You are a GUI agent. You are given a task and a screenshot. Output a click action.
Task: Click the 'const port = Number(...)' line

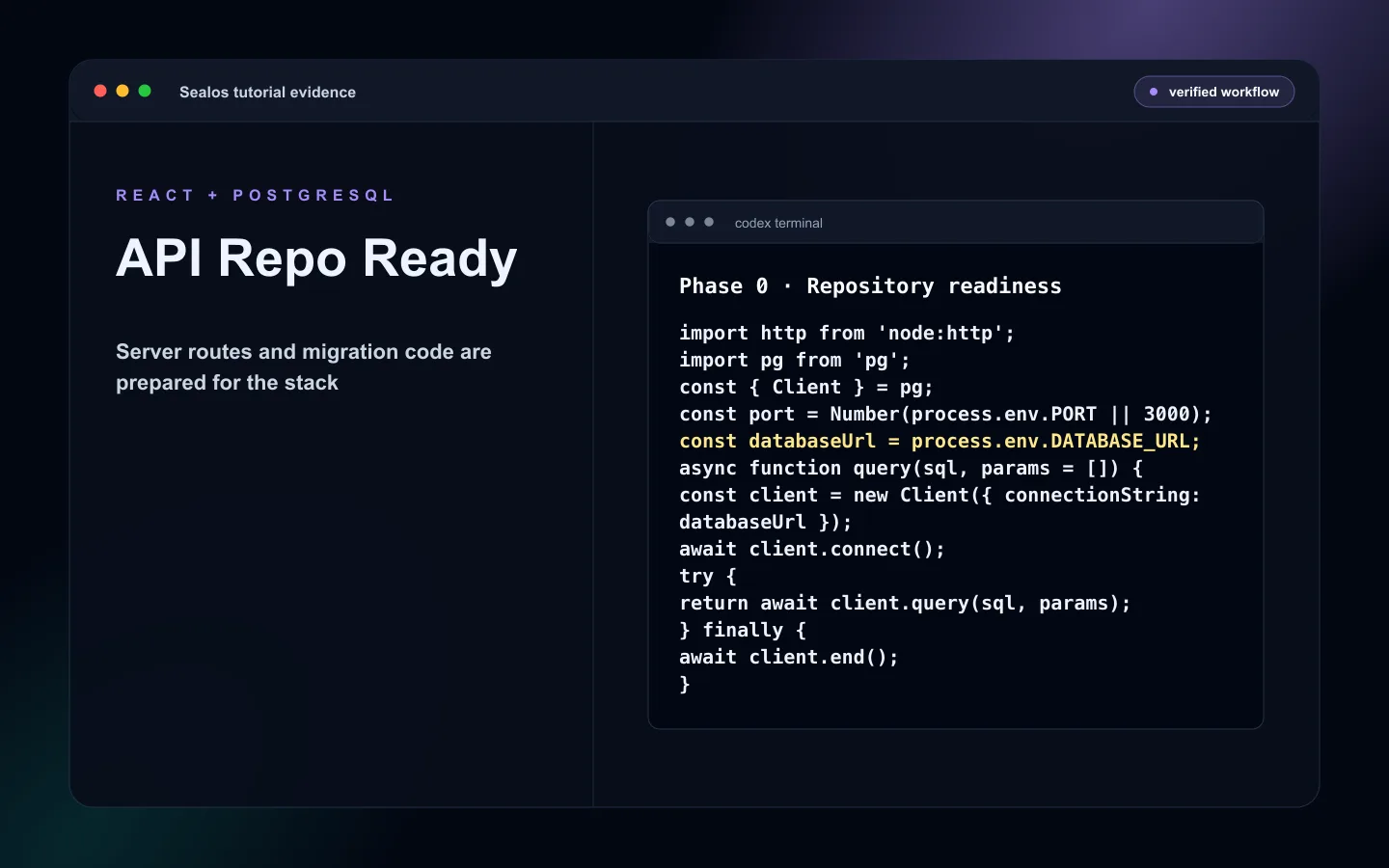(945, 414)
